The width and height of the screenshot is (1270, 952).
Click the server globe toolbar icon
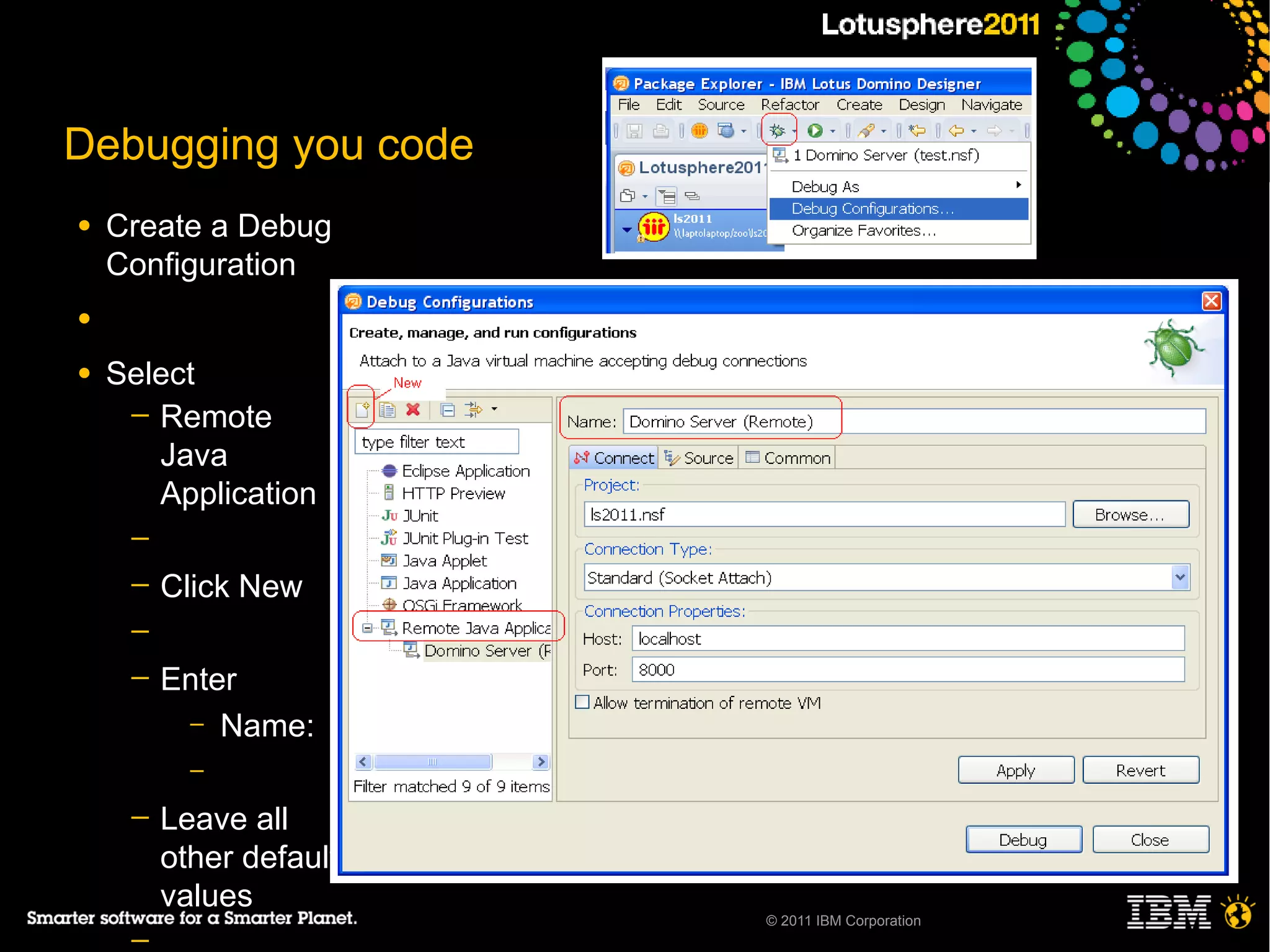coord(726,130)
